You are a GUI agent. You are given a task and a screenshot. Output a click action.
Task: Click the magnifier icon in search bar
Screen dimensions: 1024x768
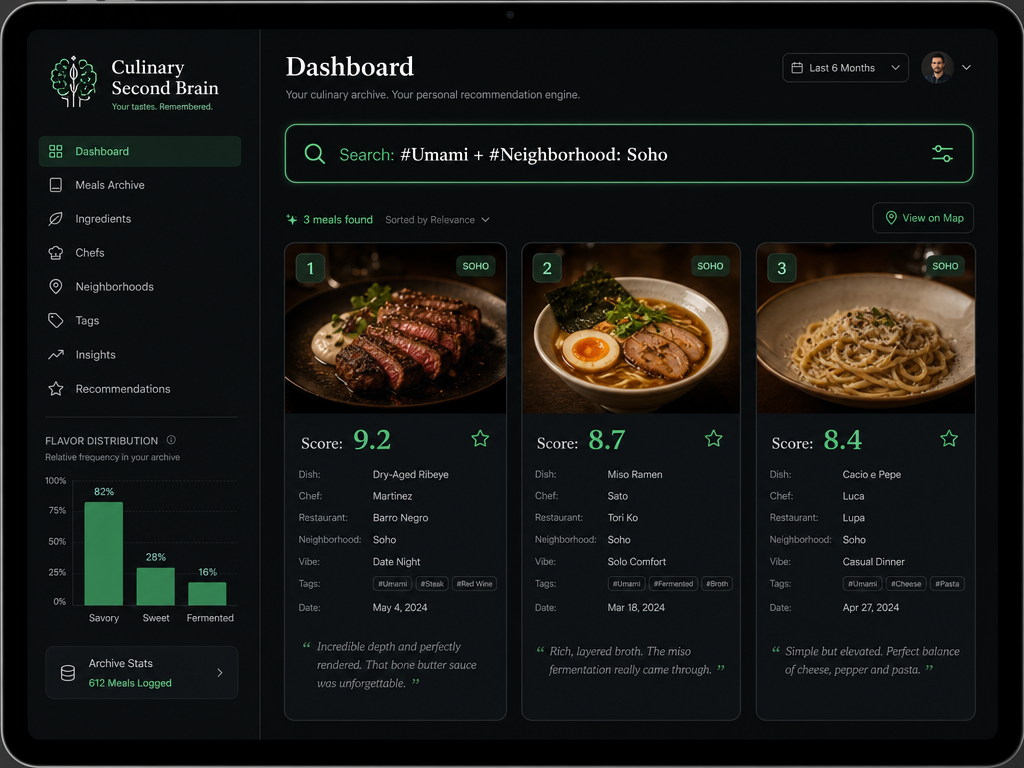click(315, 154)
